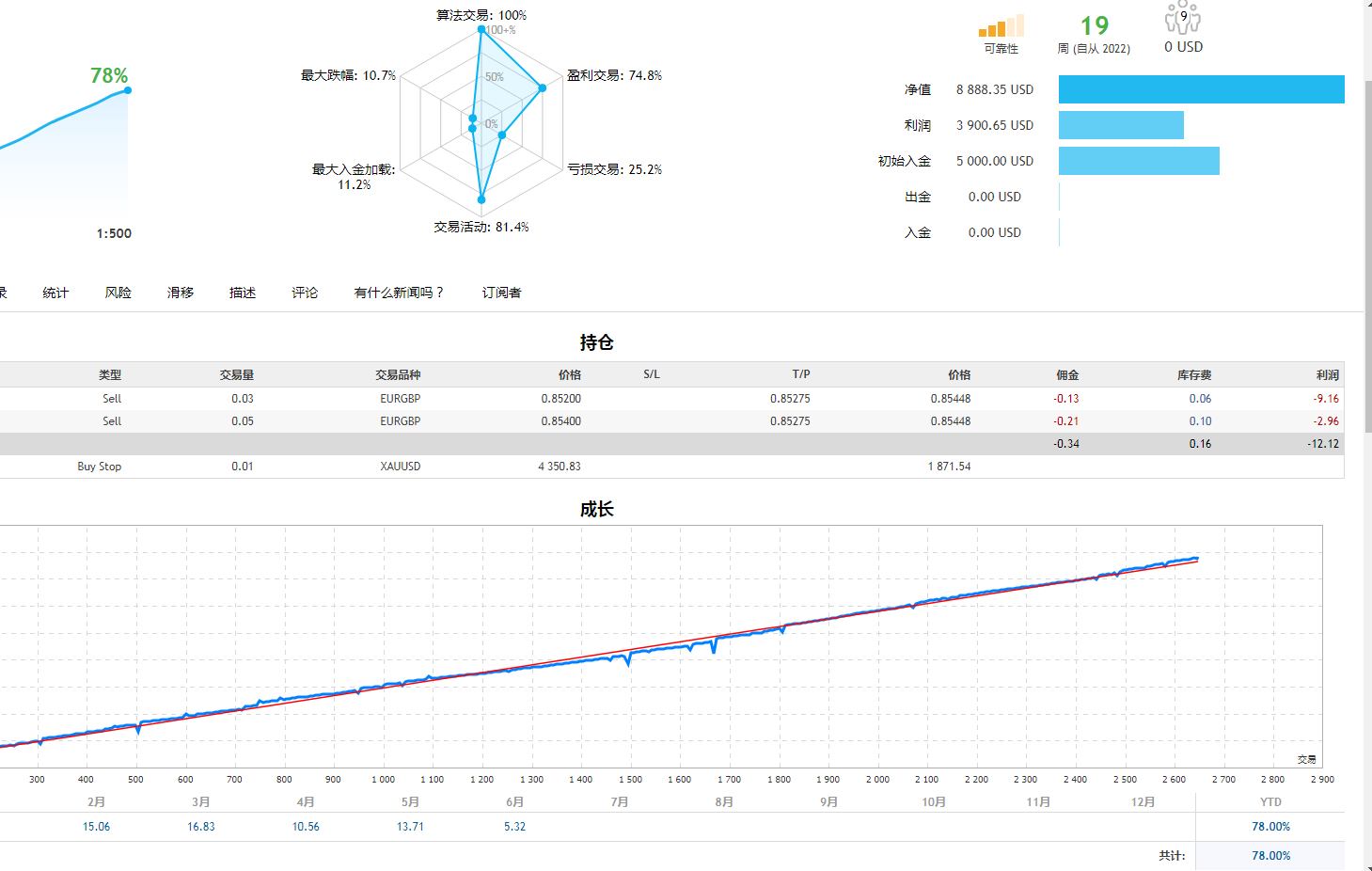Select the 0.03 volume cell
The image size is (1372, 871).
[243, 399]
